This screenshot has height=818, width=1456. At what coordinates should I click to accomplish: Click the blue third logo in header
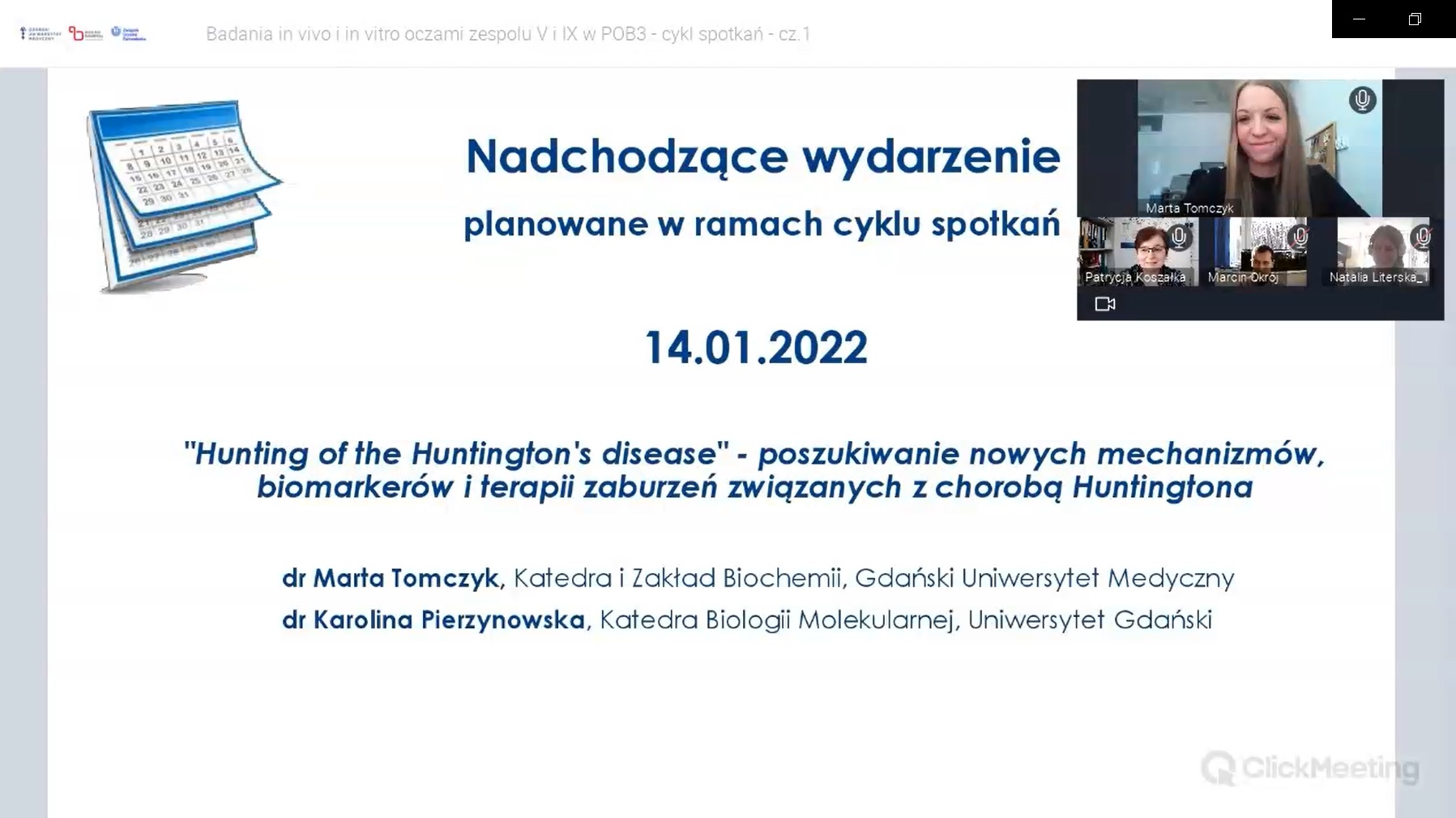coord(128,33)
